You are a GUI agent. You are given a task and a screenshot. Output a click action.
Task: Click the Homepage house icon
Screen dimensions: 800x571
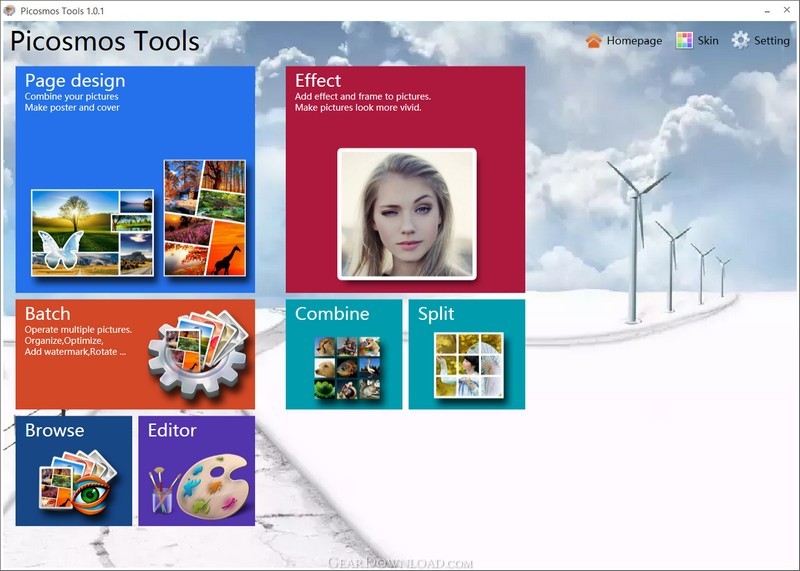pyautogui.click(x=593, y=40)
